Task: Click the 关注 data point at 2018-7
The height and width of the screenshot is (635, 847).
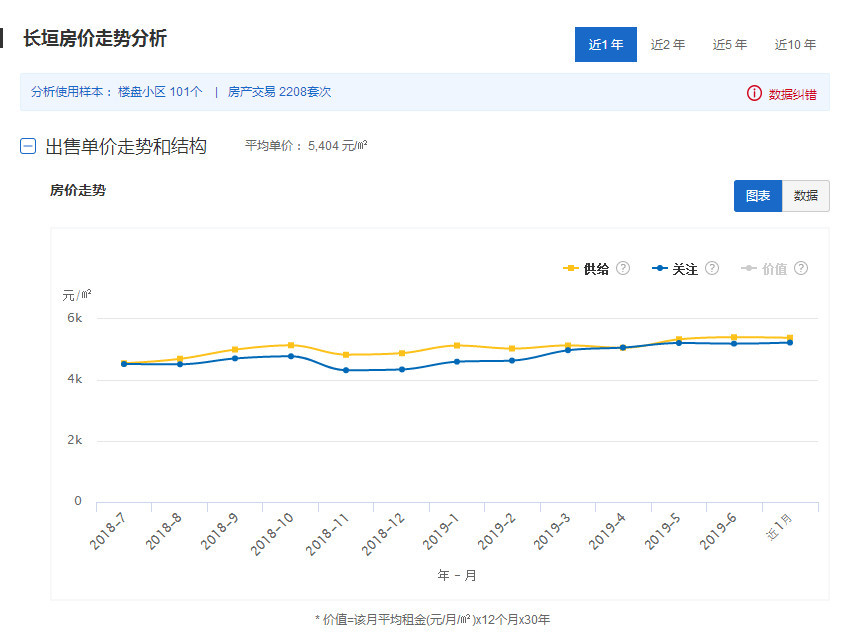Action: pos(124,364)
